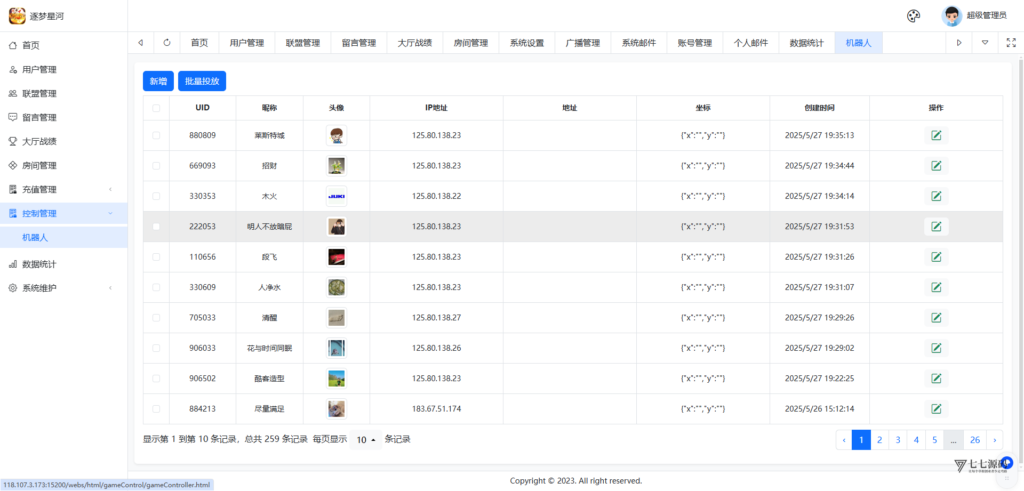Go to page 5 of records

pos(935,440)
